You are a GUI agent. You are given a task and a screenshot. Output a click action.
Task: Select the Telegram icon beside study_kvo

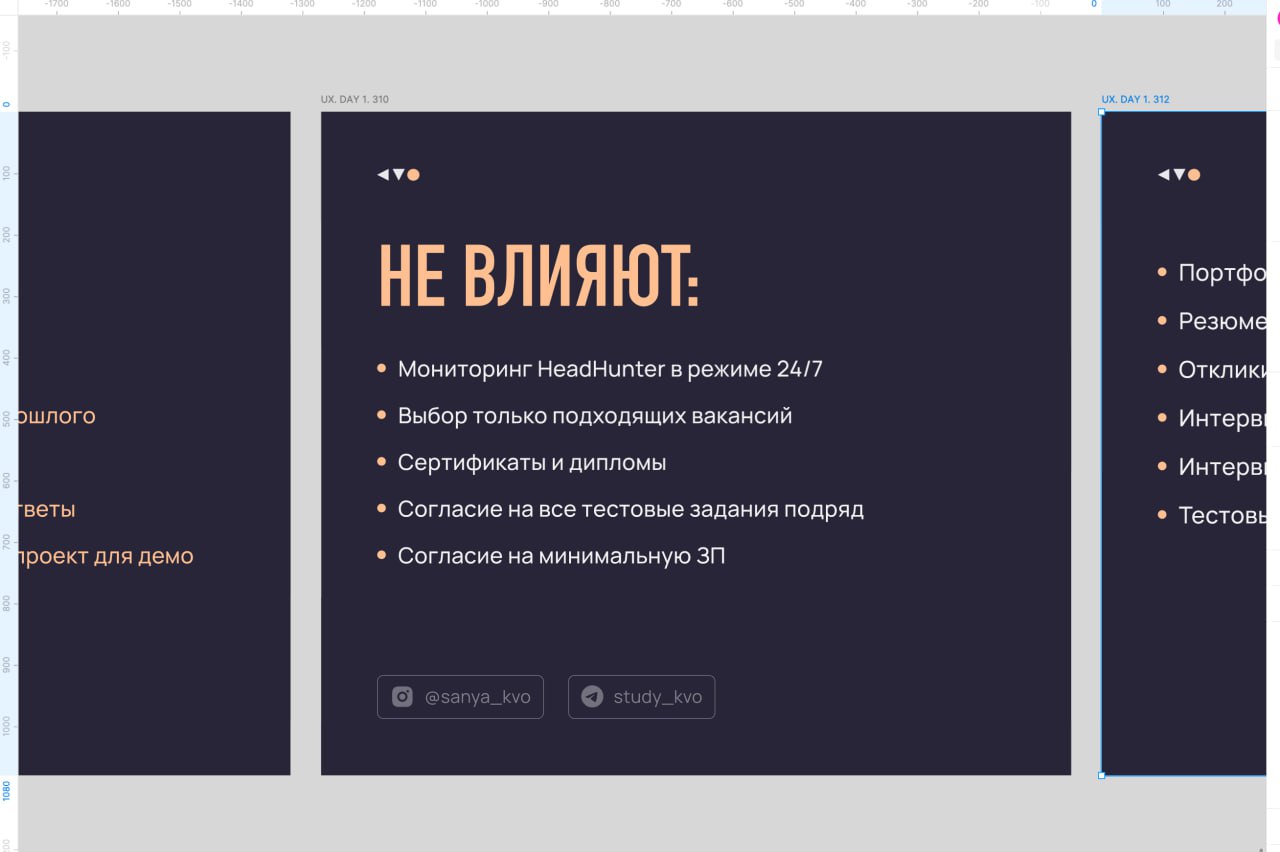(592, 697)
